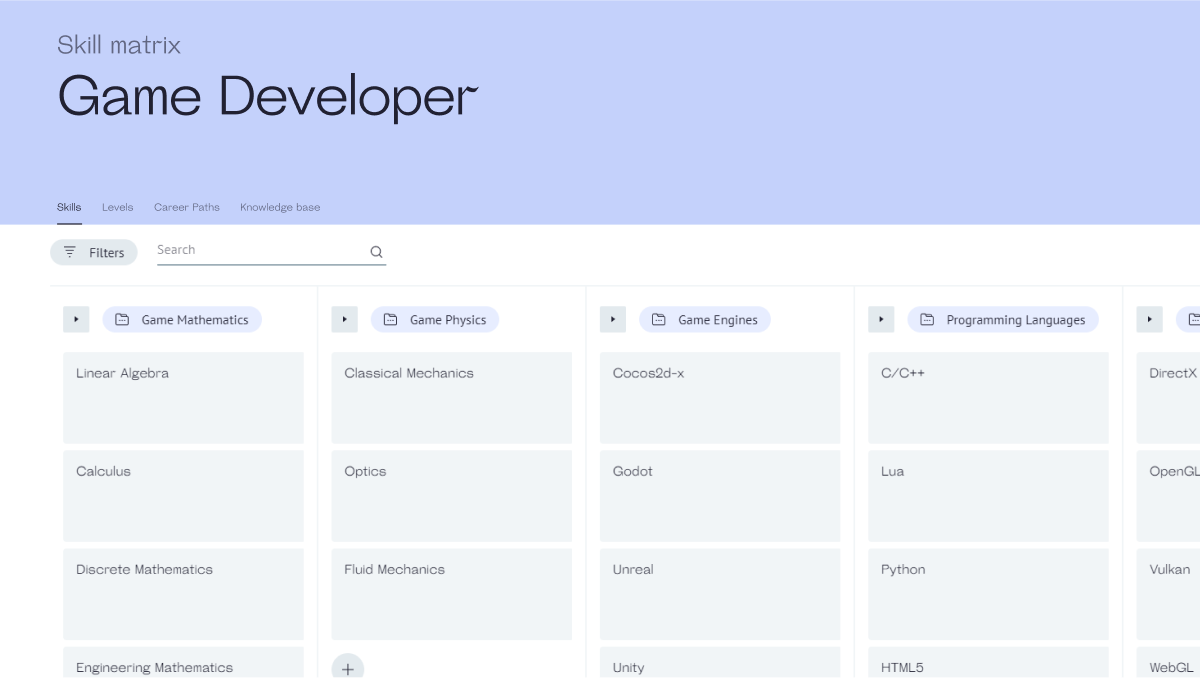Open the DirectX skill card
1200x678 pixels.
pos(1168,397)
